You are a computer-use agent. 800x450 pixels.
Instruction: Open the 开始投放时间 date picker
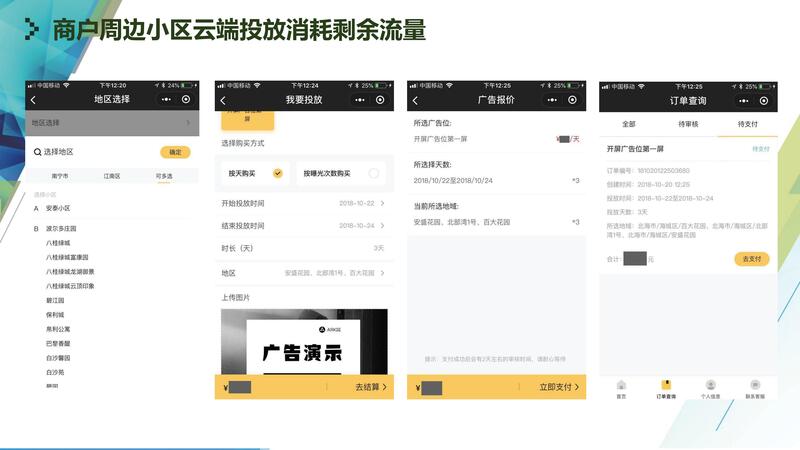pos(303,203)
